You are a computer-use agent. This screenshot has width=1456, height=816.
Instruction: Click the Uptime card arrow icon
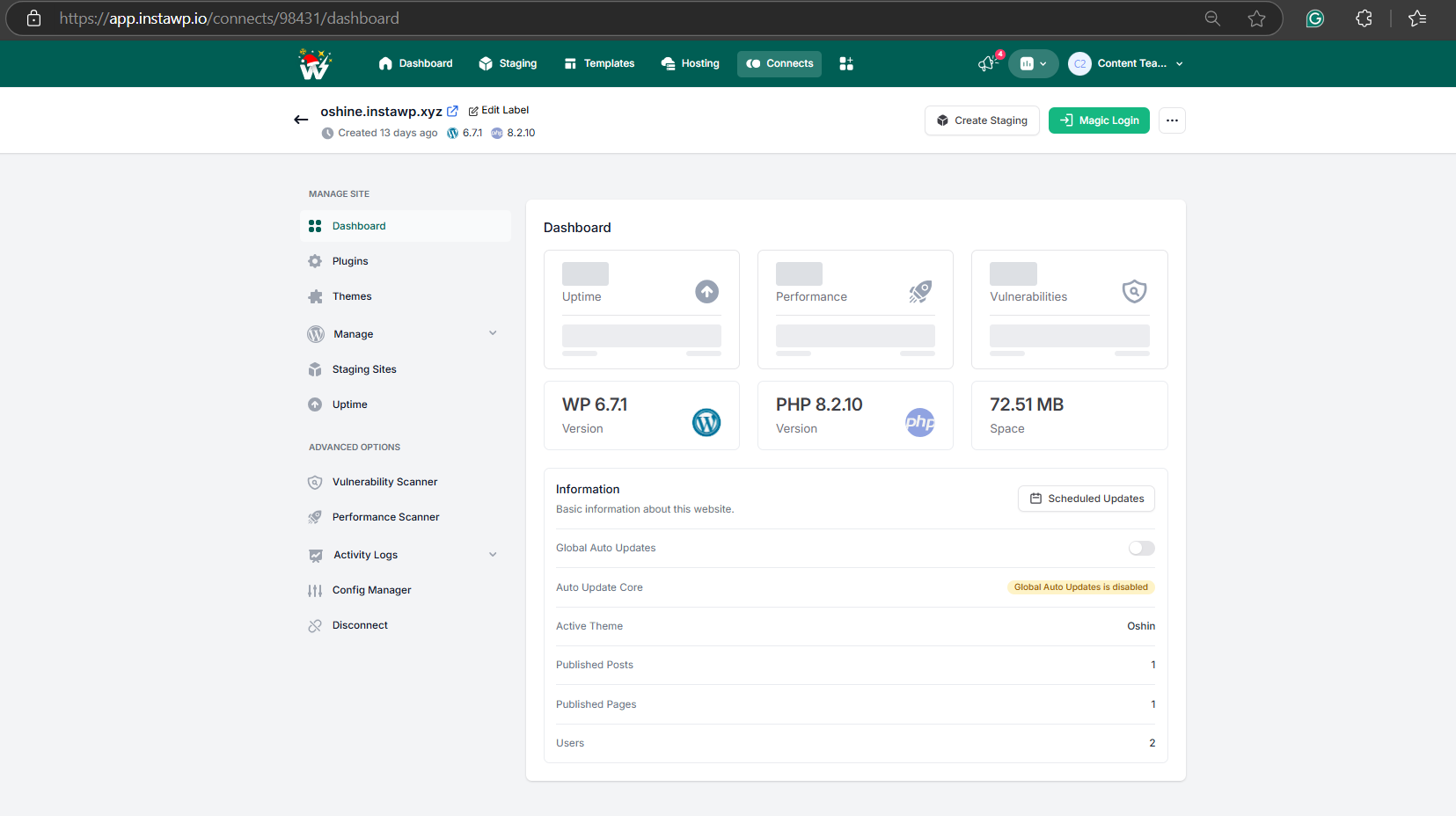707,291
